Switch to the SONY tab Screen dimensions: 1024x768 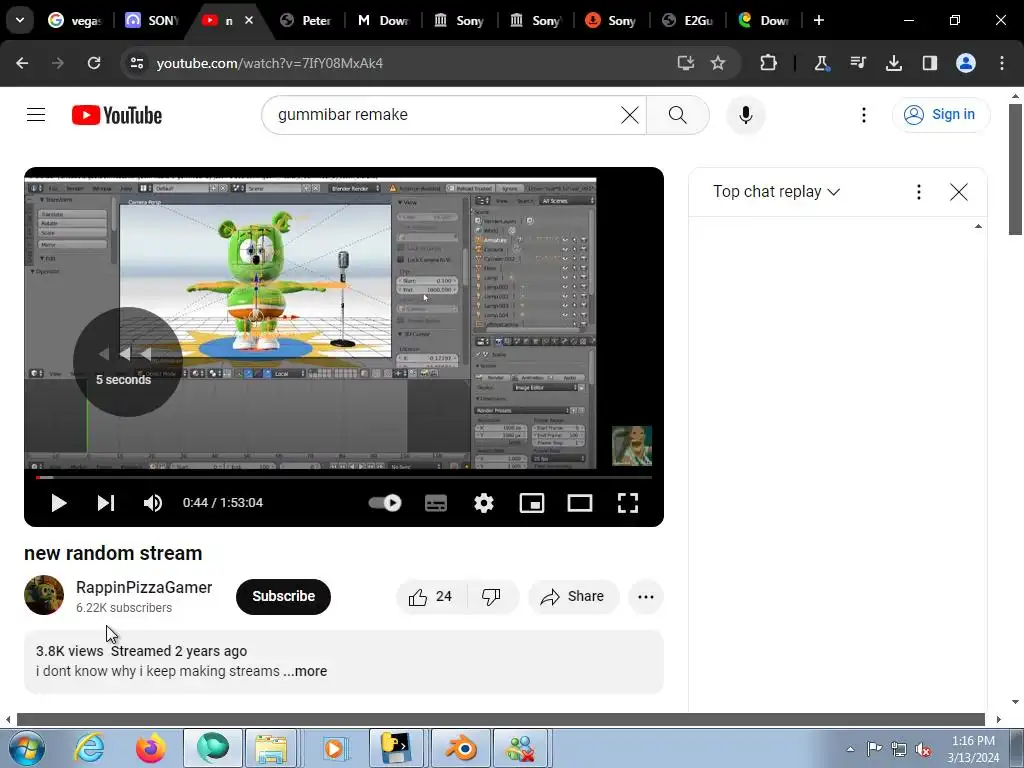[x=152, y=20]
